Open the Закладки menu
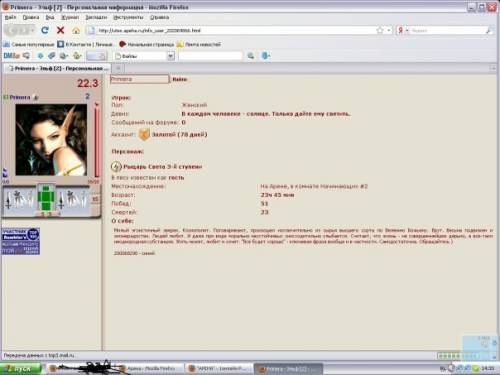The image size is (500, 375). point(96,17)
